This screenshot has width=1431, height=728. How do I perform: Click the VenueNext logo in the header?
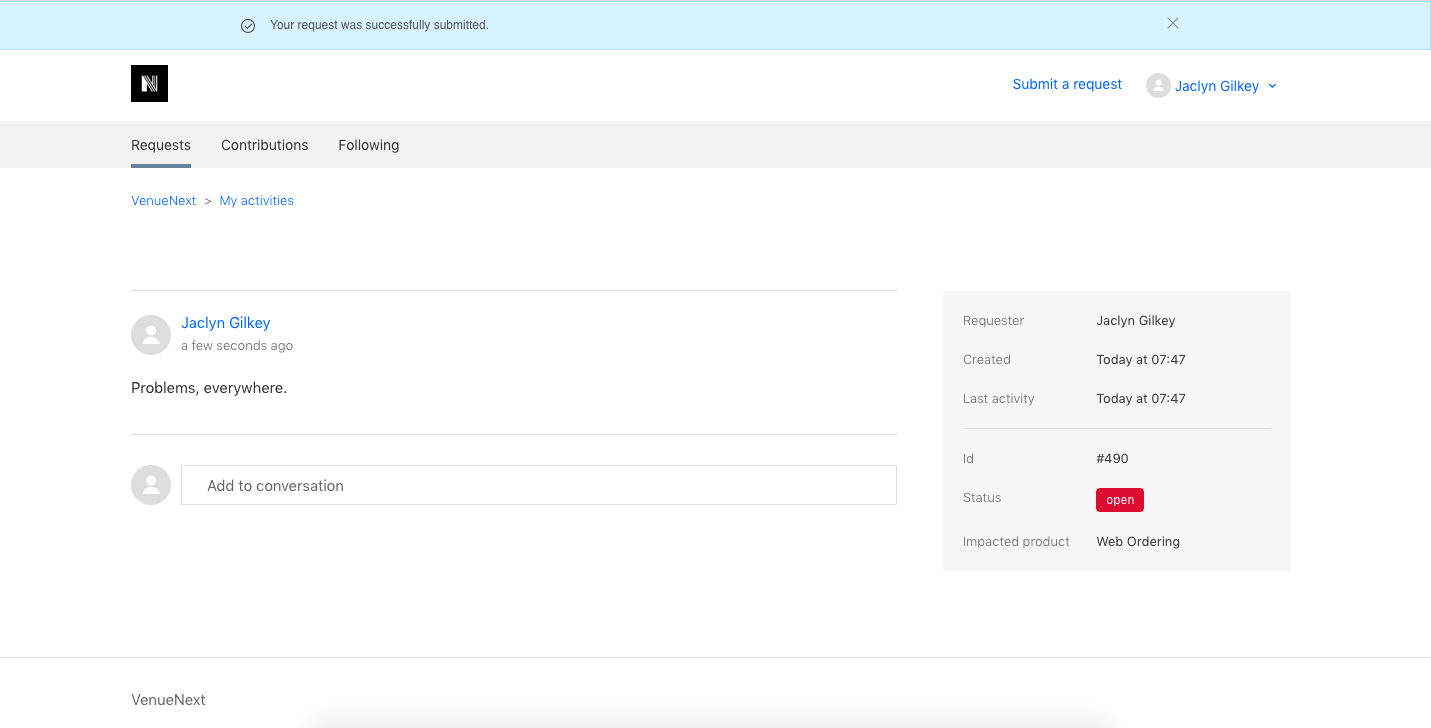point(149,84)
